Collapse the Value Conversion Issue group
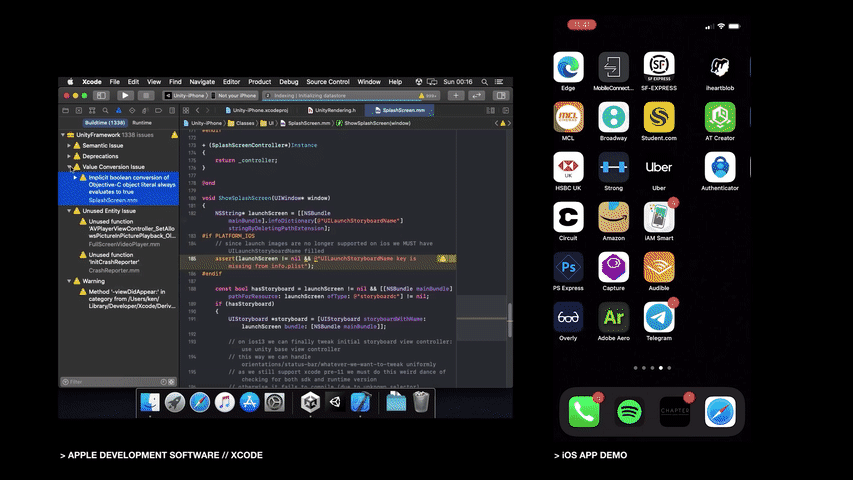The image size is (853, 480). 69,167
